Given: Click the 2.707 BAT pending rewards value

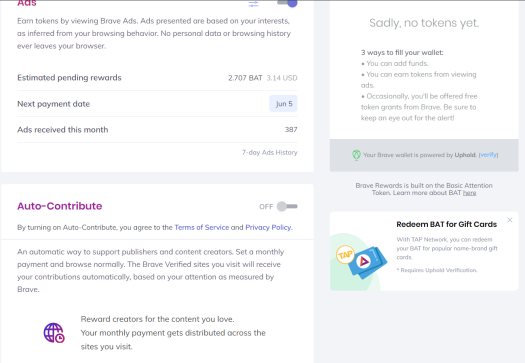Looking at the screenshot, I should coord(245,78).
